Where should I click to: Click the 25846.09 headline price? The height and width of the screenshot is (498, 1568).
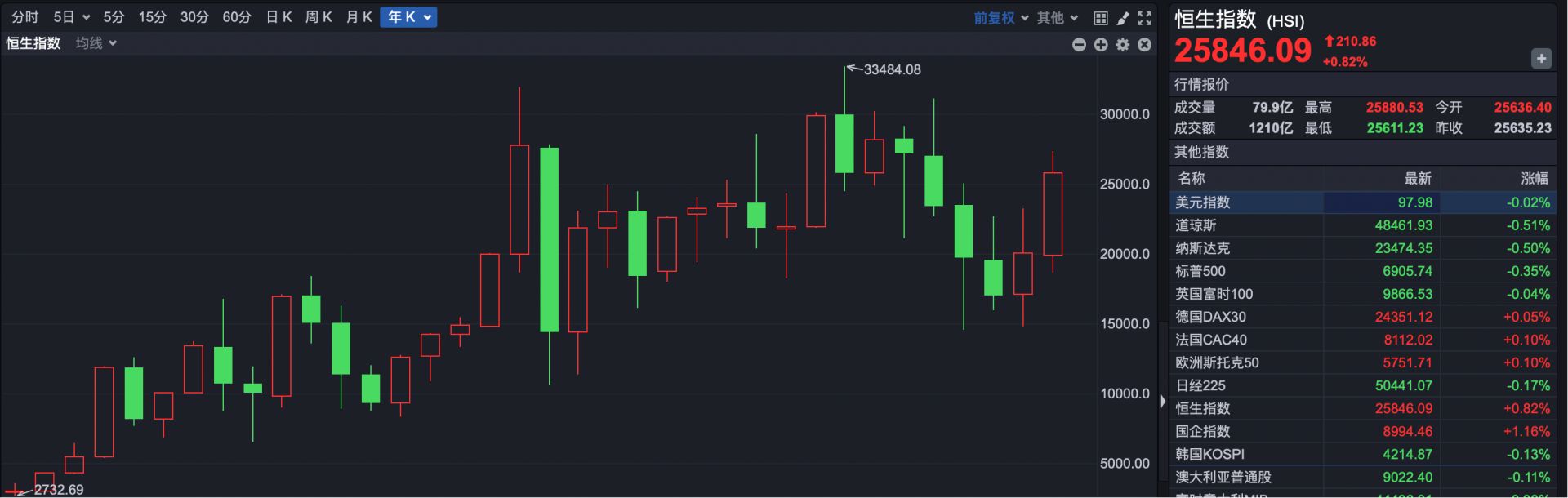(1242, 51)
